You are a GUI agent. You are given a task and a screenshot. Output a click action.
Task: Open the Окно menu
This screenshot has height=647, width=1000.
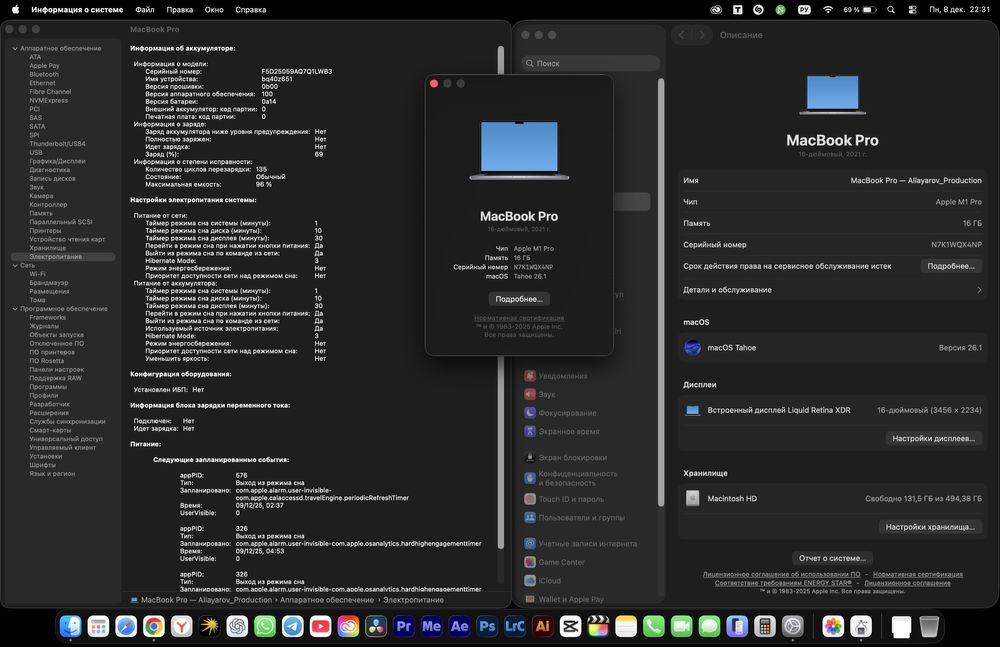pyautogui.click(x=214, y=10)
